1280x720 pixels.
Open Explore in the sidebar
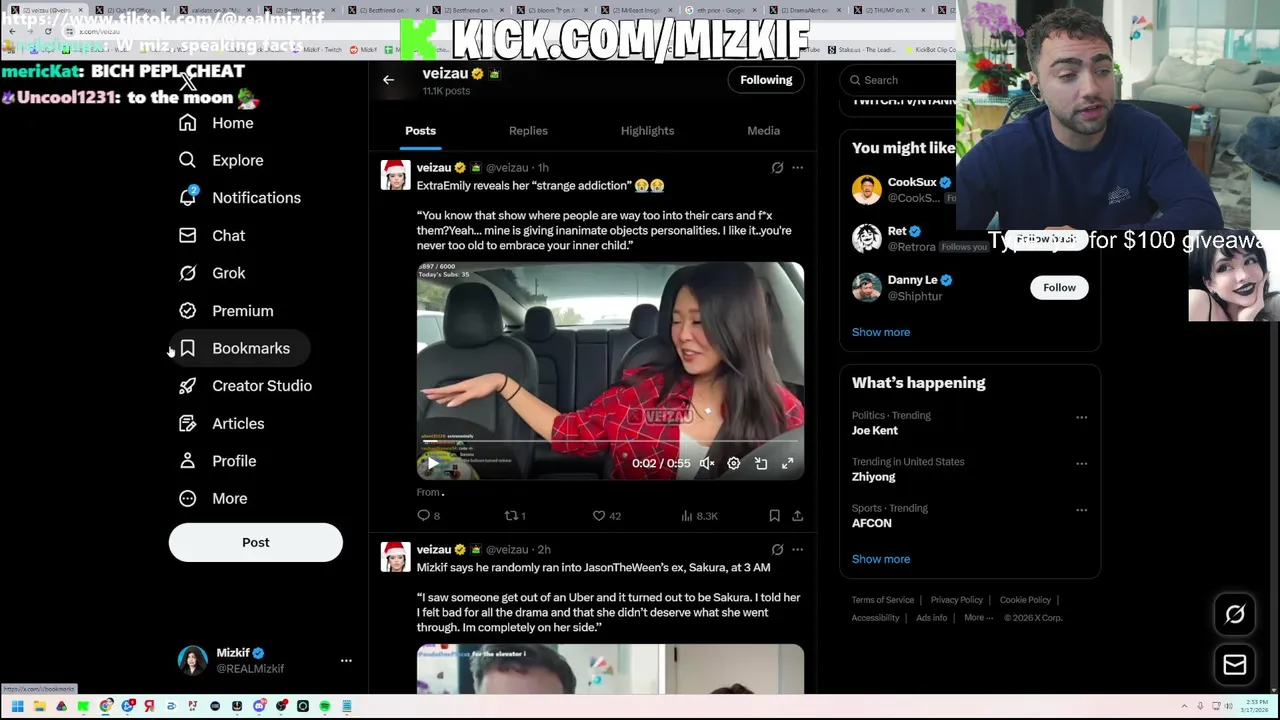[220, 160]
